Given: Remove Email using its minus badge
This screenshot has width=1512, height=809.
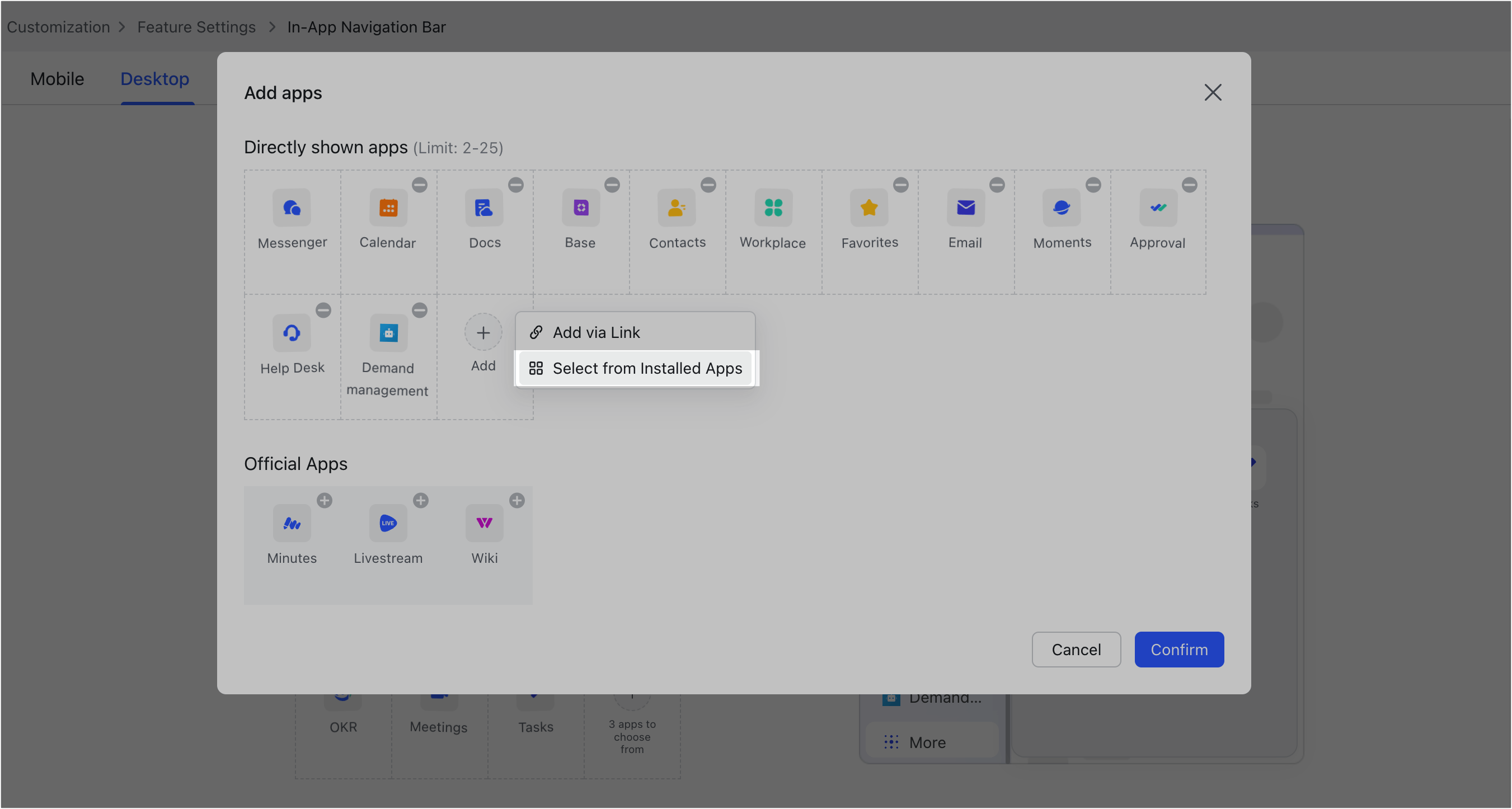Looking at the screenshot, I should pos(997,185).
